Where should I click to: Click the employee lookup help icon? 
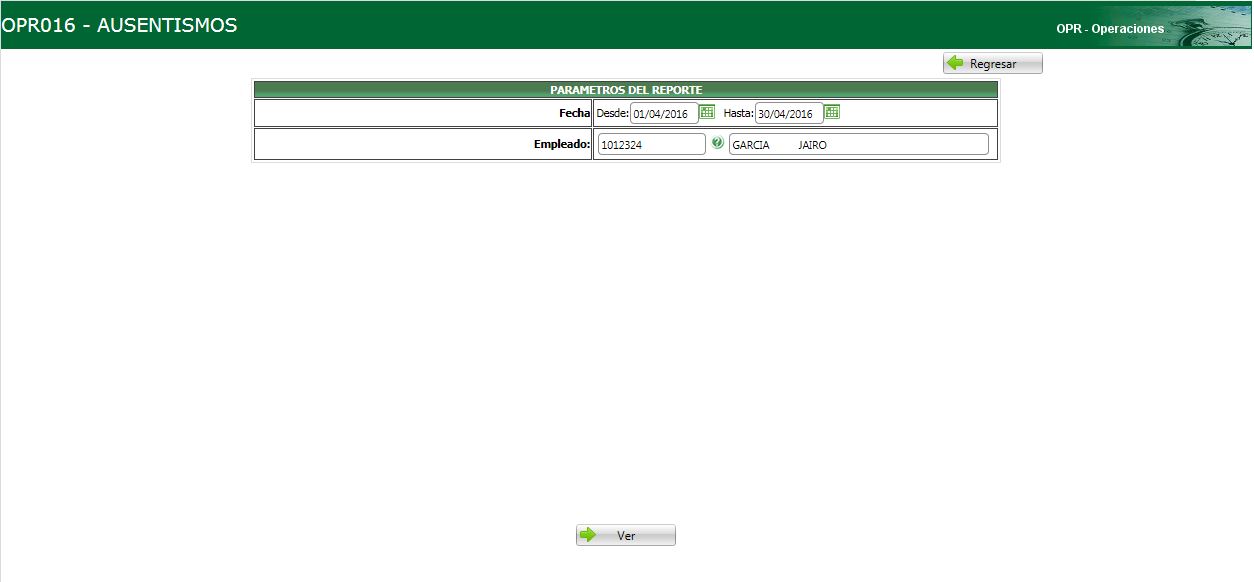[x=717, y=143]
